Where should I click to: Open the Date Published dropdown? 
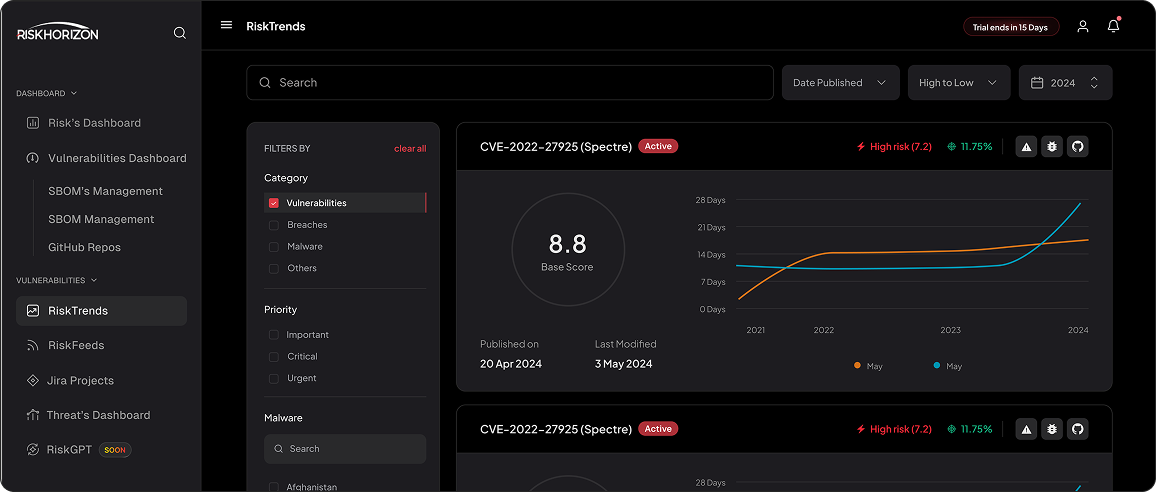(840, 83)
